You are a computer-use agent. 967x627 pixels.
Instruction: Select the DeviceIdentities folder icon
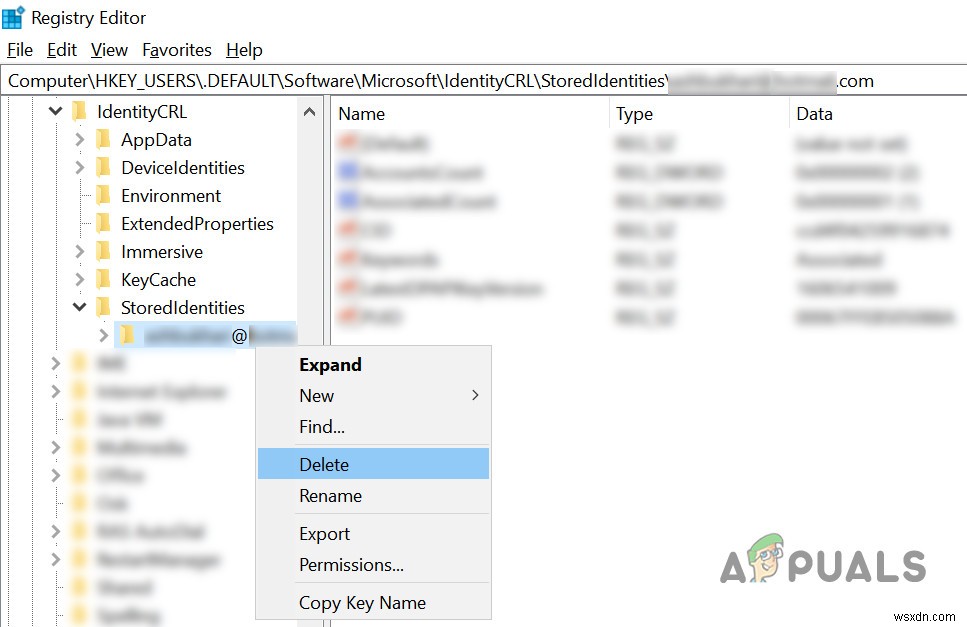coord(104,168)
